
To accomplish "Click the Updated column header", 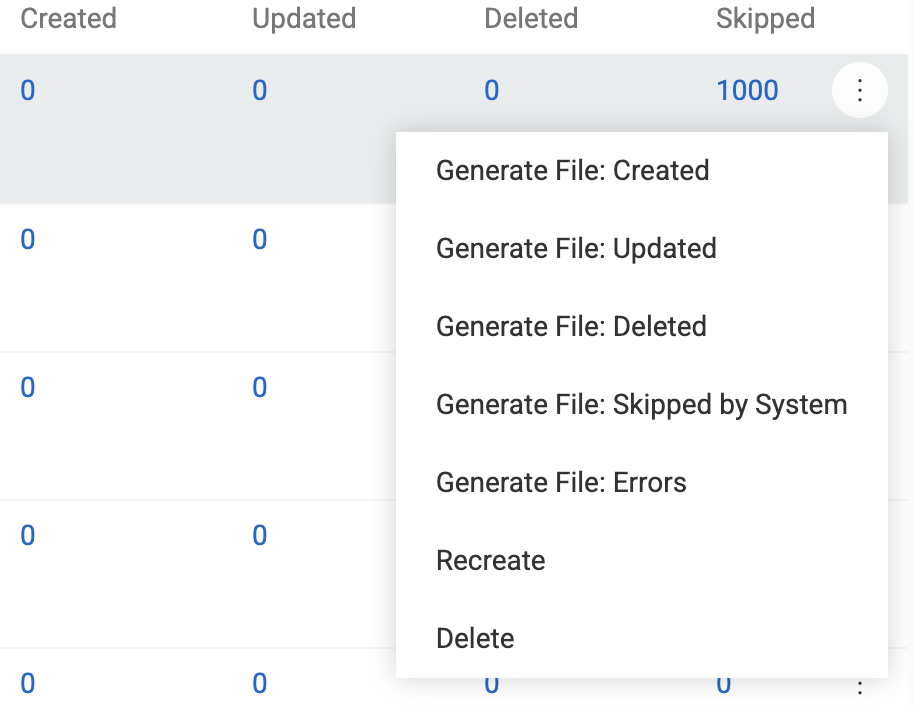I will [304, 18].
